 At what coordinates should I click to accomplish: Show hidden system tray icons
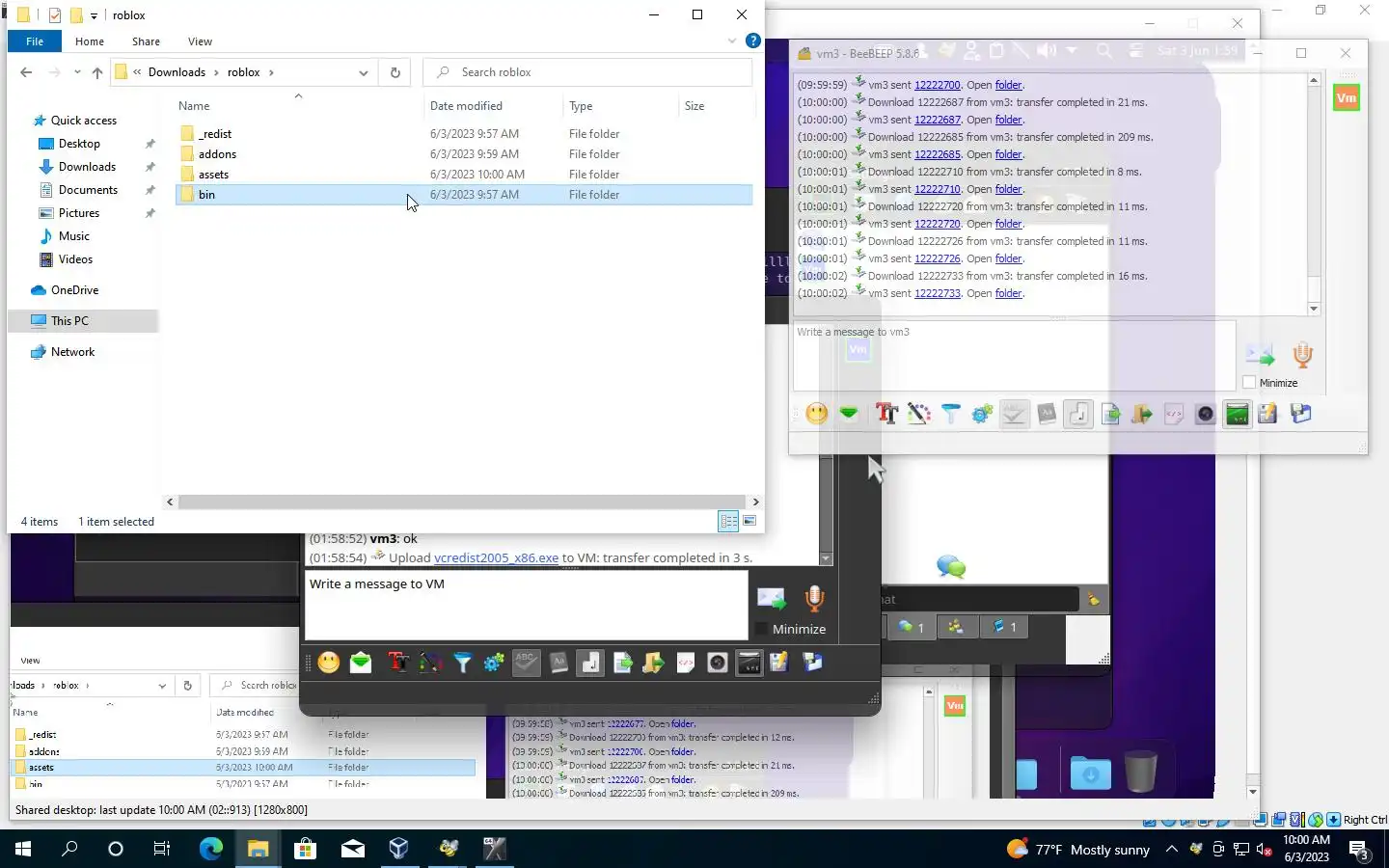tap(1171, 850)
